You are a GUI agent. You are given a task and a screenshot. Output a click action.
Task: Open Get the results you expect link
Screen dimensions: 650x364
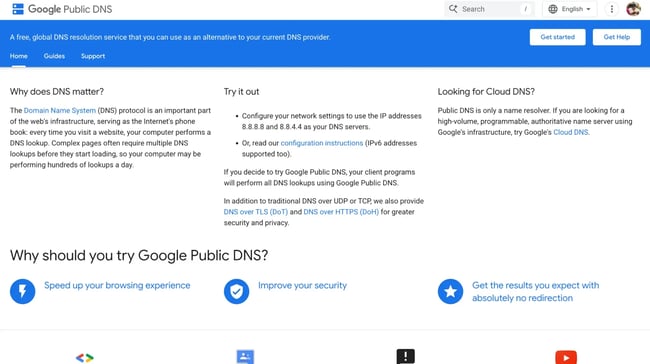coord(536,291)
